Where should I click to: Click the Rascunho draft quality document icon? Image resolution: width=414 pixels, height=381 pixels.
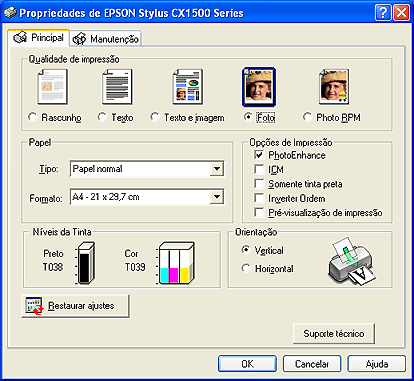tap(53, 87)
